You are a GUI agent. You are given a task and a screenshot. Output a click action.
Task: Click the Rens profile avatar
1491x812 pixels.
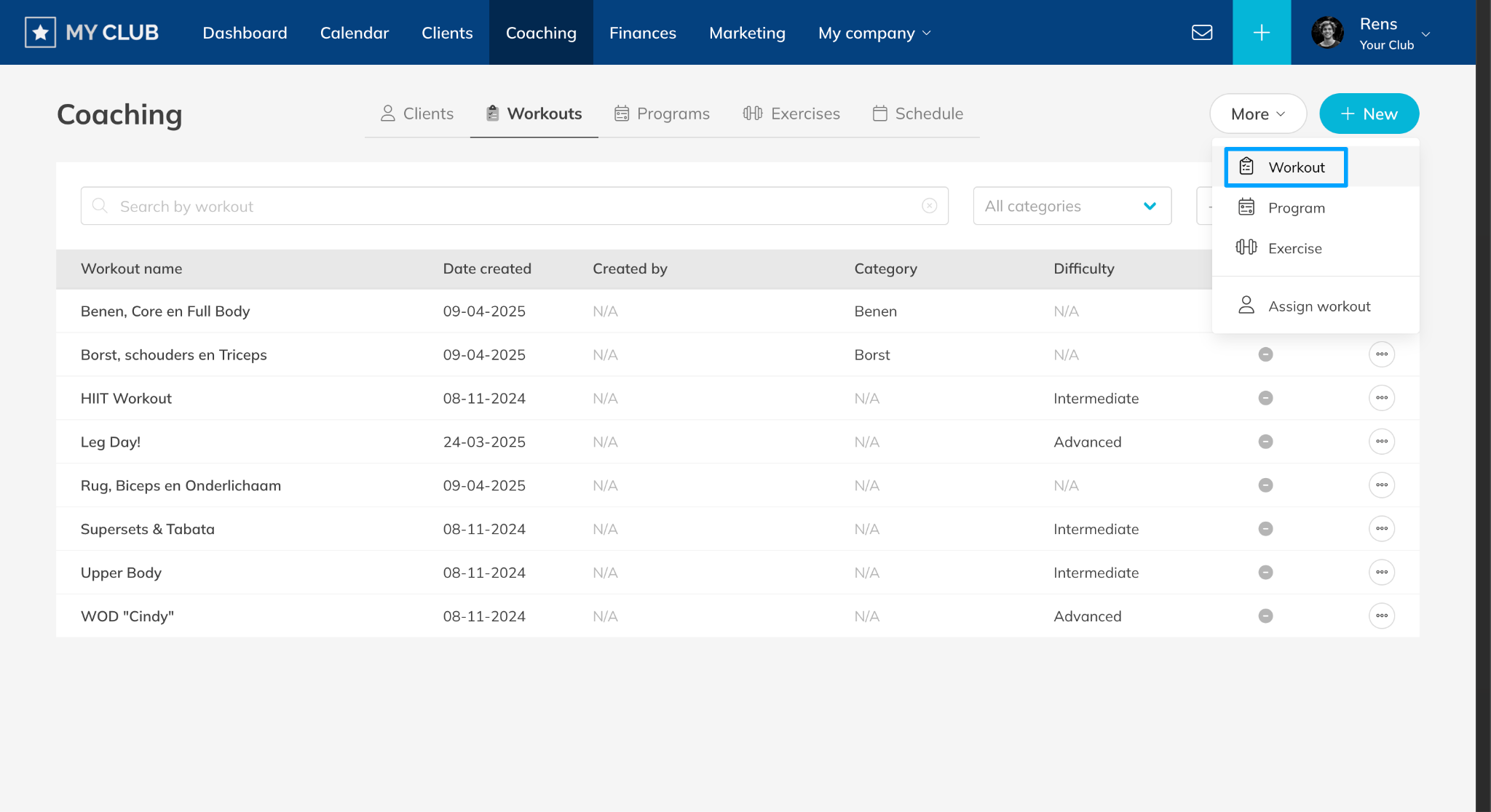[1327, 33]
